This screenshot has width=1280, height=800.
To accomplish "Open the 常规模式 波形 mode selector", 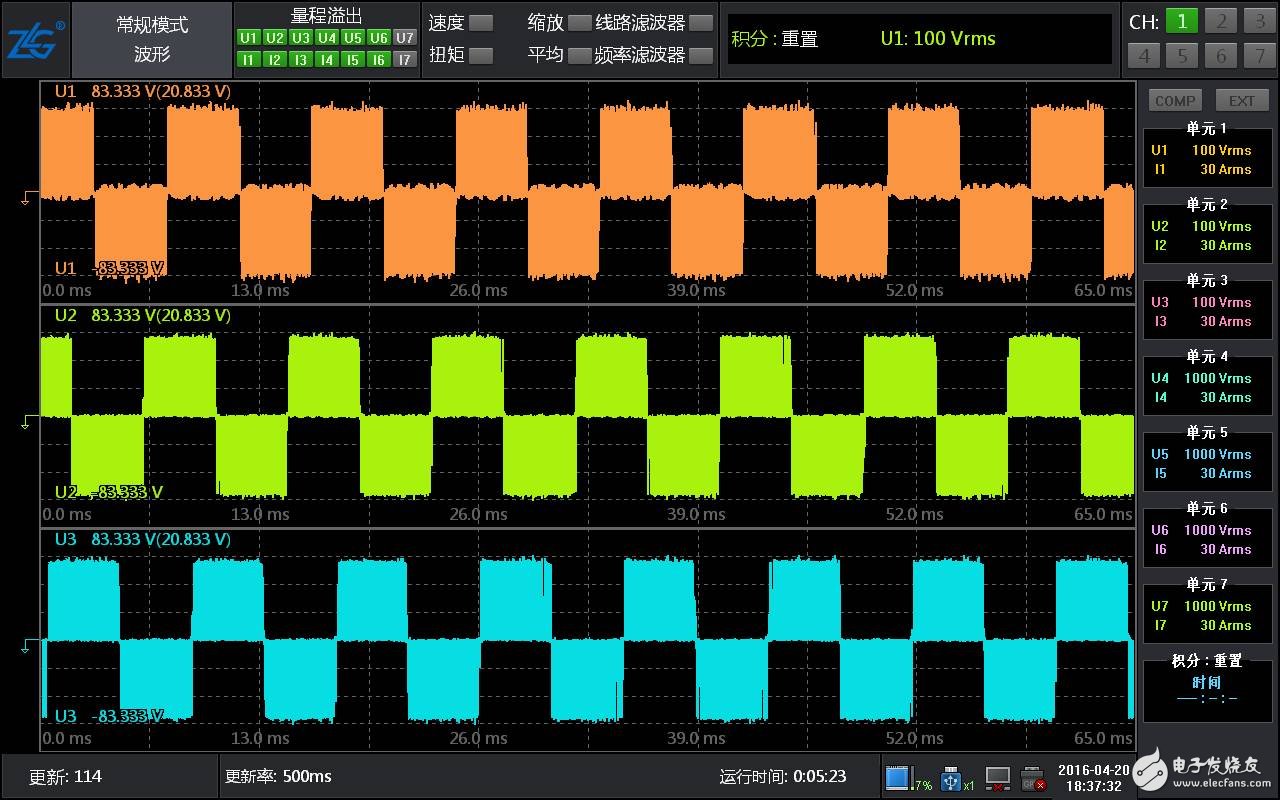I will pos(152,40).
